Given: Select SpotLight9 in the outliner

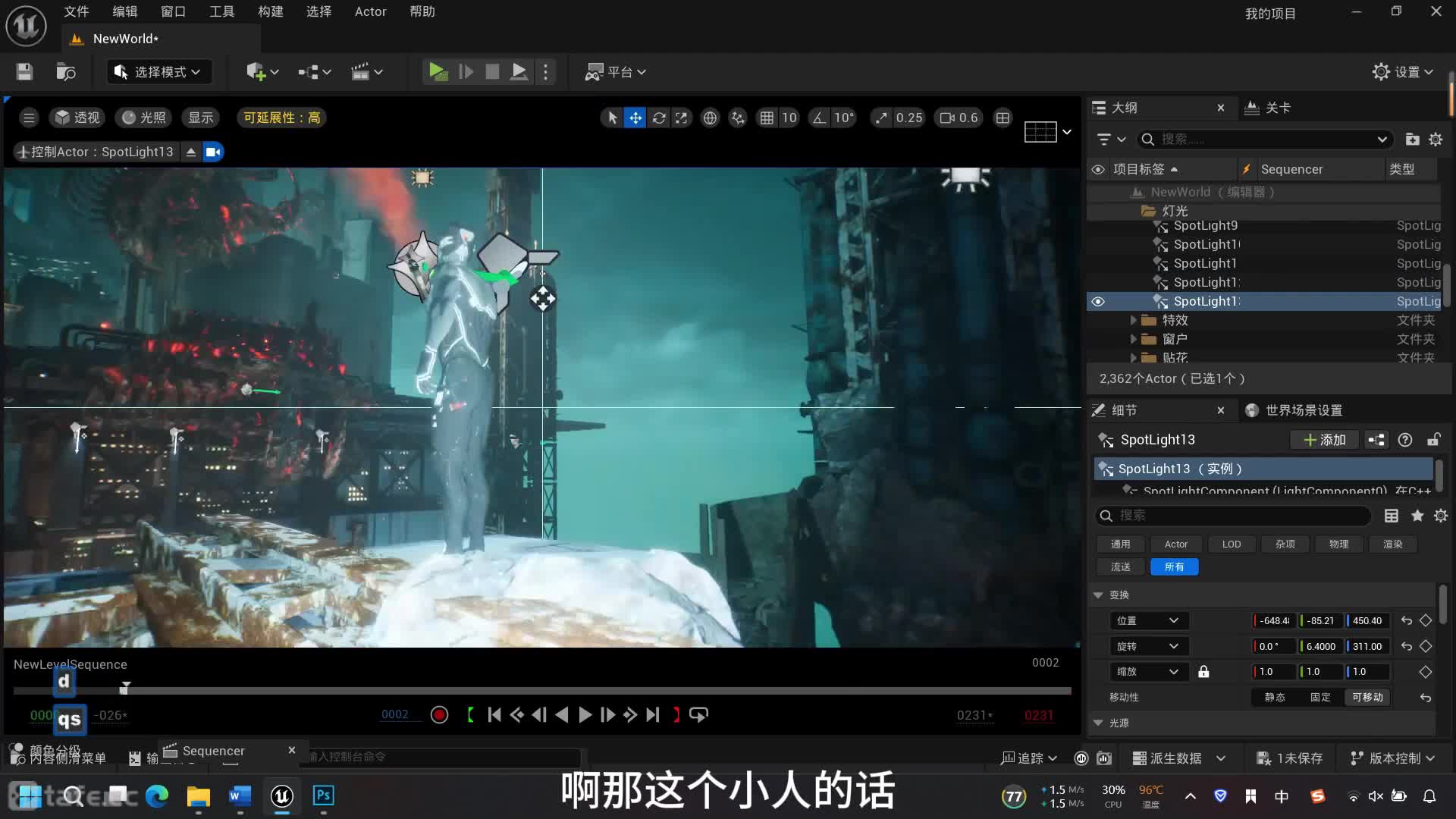Looking at the screenshot, I should click(x=1206, y=225).
